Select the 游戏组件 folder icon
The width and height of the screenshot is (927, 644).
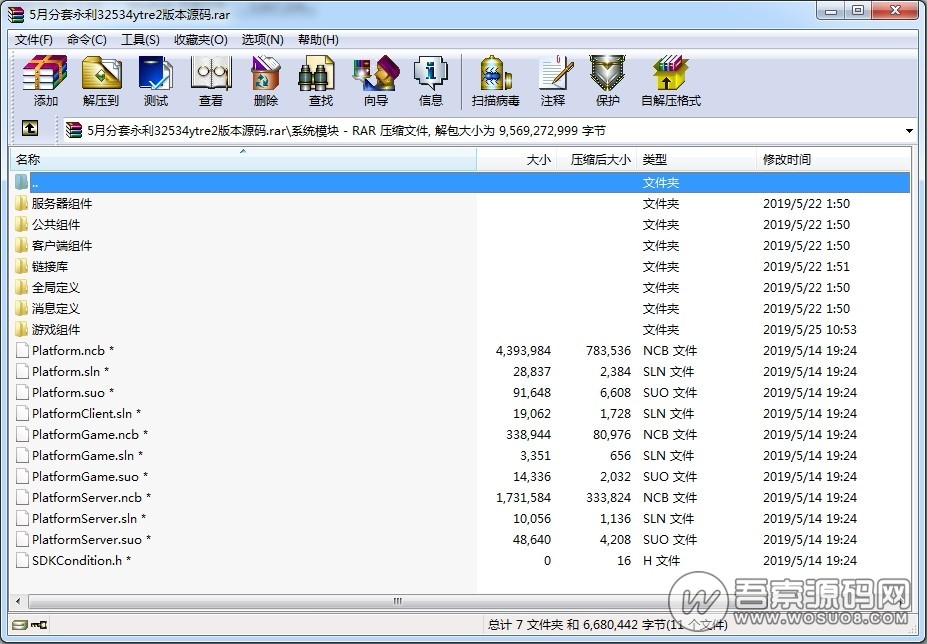[22, 329]
